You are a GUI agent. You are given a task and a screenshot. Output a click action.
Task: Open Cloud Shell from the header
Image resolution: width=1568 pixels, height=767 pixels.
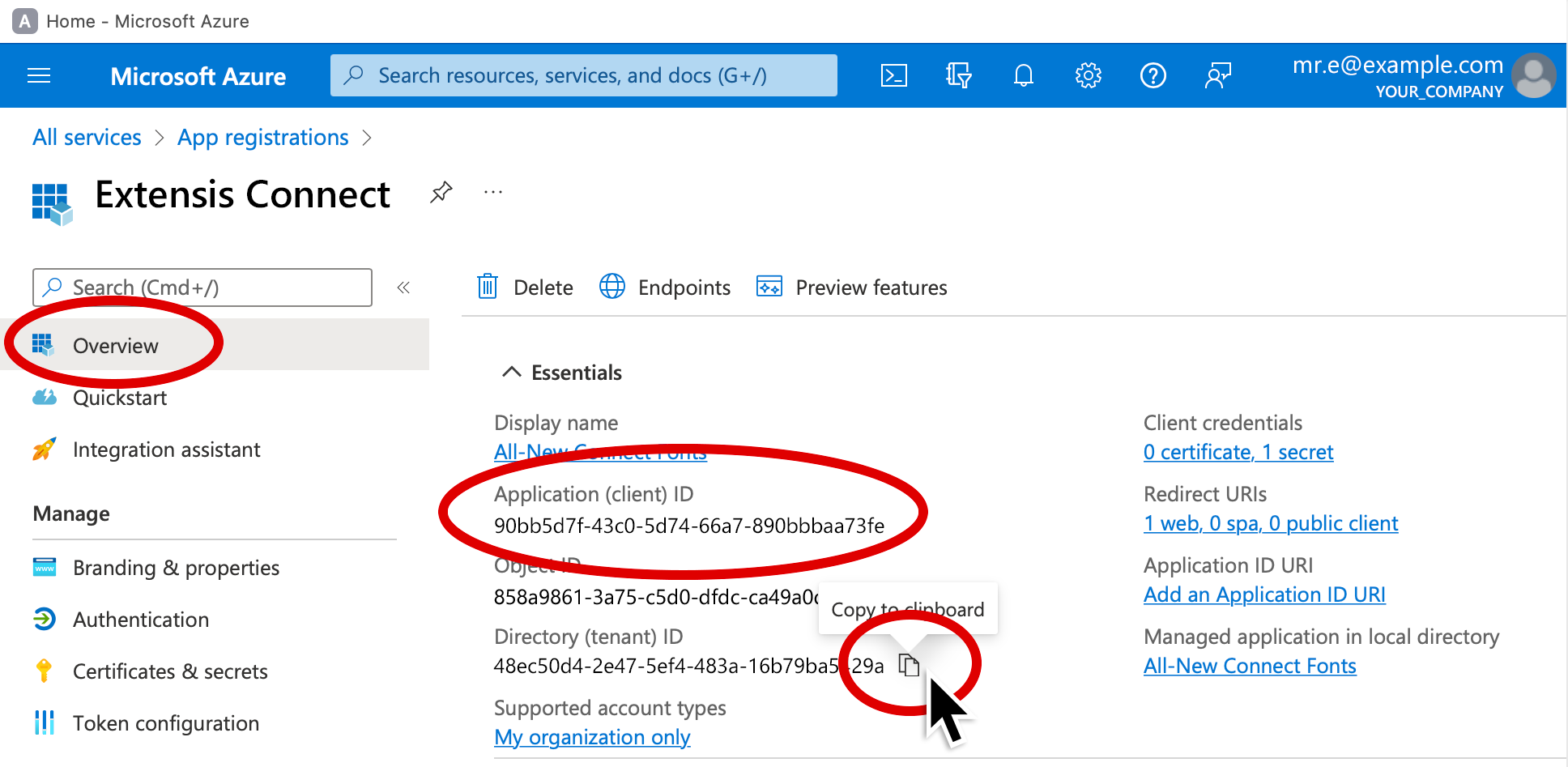[893, 76]
